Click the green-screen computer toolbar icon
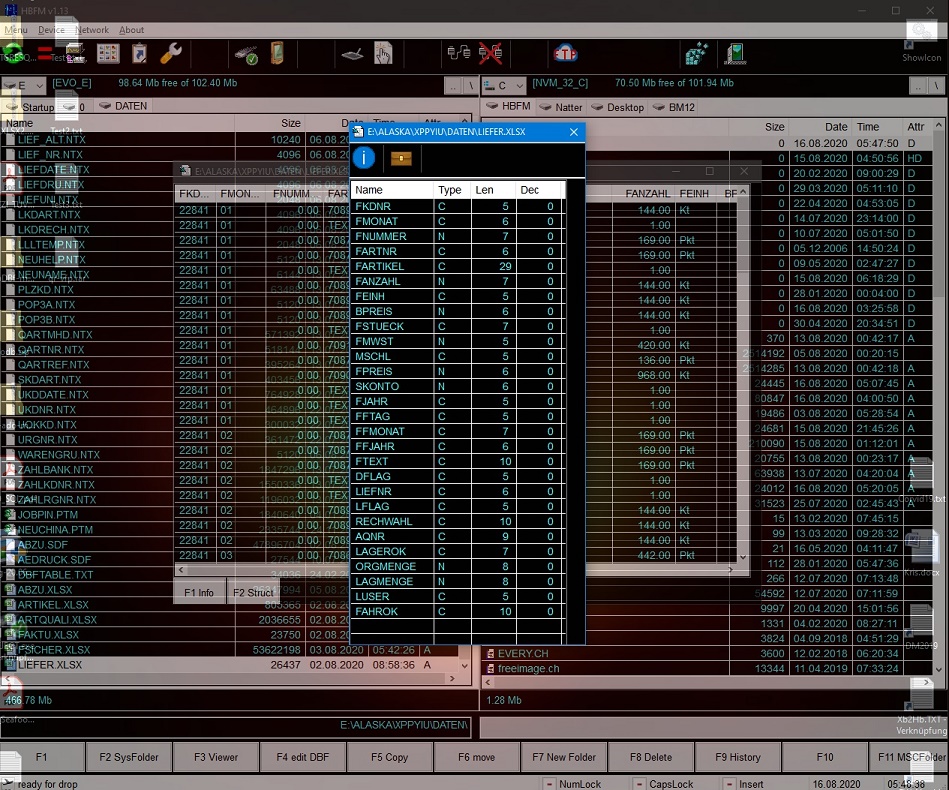949x790 pixels. pyautogui.click(x=735, y=53)
